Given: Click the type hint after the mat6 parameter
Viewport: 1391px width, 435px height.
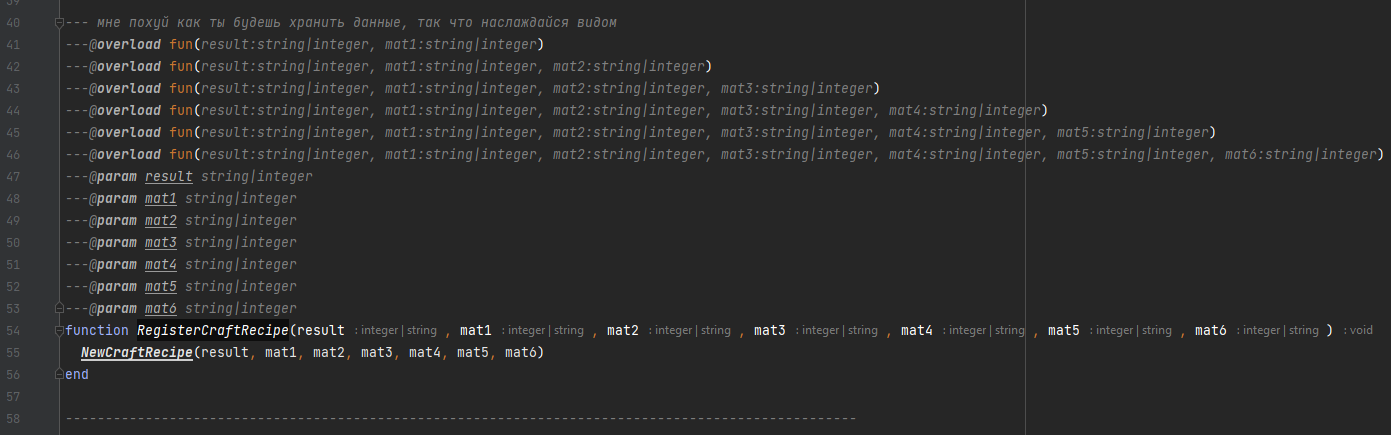Looking at the screenshot, I should (1278, 331).
